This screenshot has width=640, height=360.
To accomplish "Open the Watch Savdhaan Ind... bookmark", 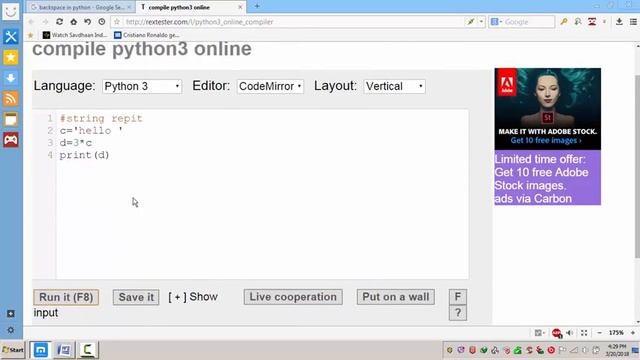I will pos(75,35).
